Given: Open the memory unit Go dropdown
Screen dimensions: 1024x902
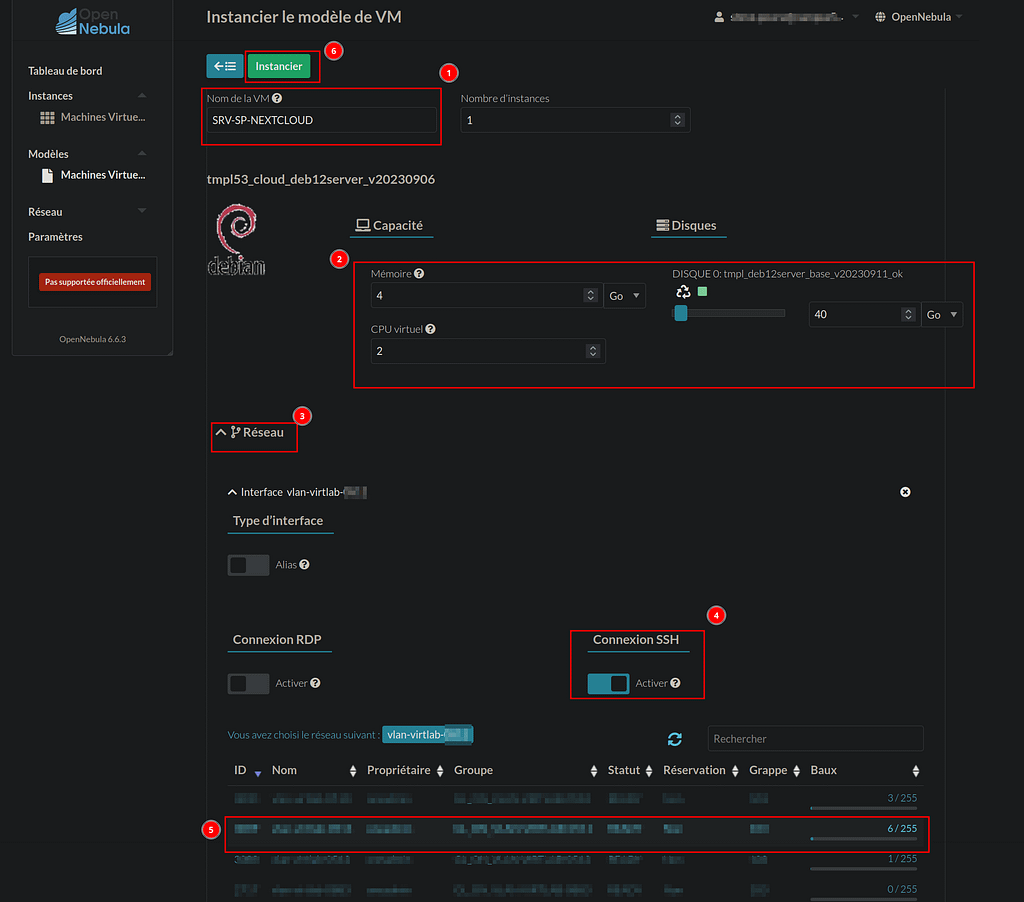Looking at the screenshot, I should pyautogui.click(x=625, y=296).
